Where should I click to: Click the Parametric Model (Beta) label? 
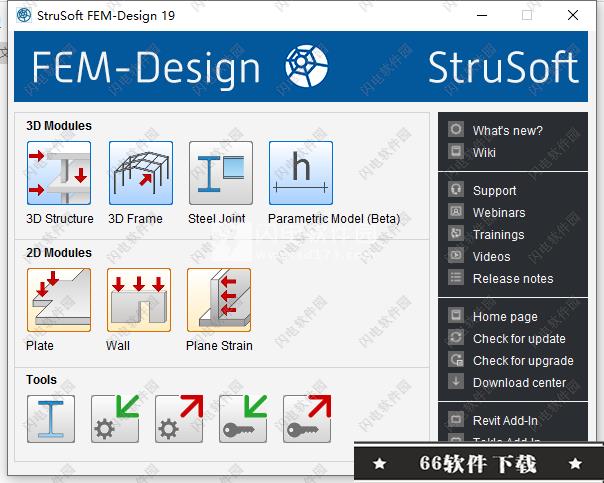334,219
